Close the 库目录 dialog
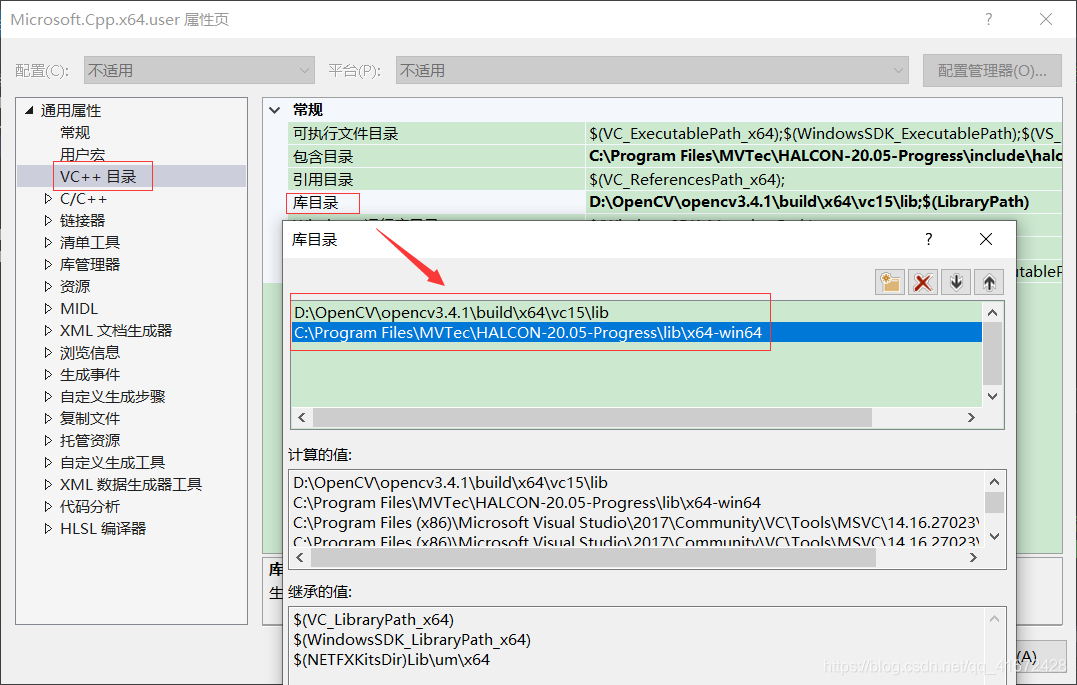This screenshot has height=685, width=1077. [985, 239]
